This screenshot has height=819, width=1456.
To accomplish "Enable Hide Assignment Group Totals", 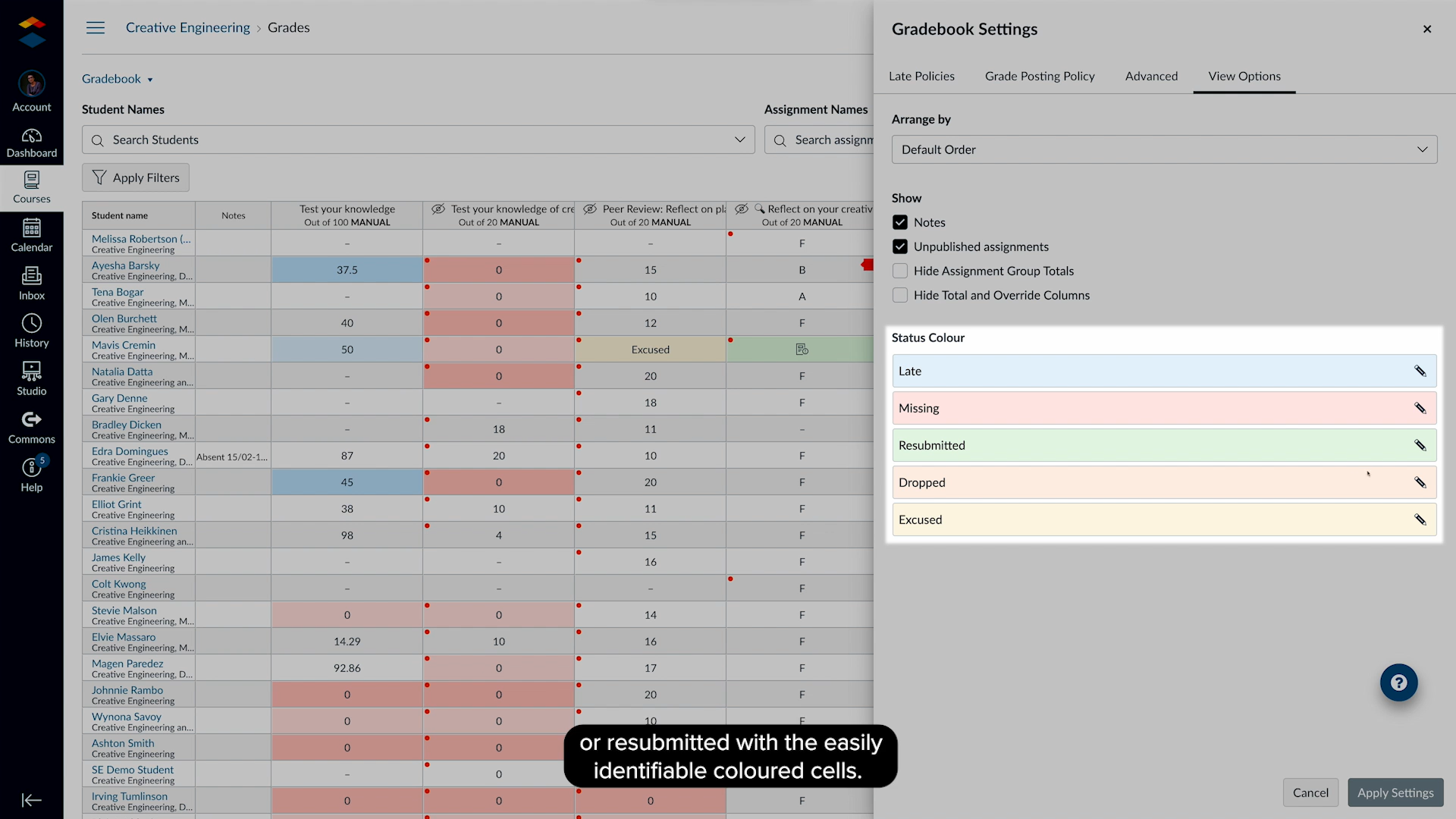I will tap(900, 271).
